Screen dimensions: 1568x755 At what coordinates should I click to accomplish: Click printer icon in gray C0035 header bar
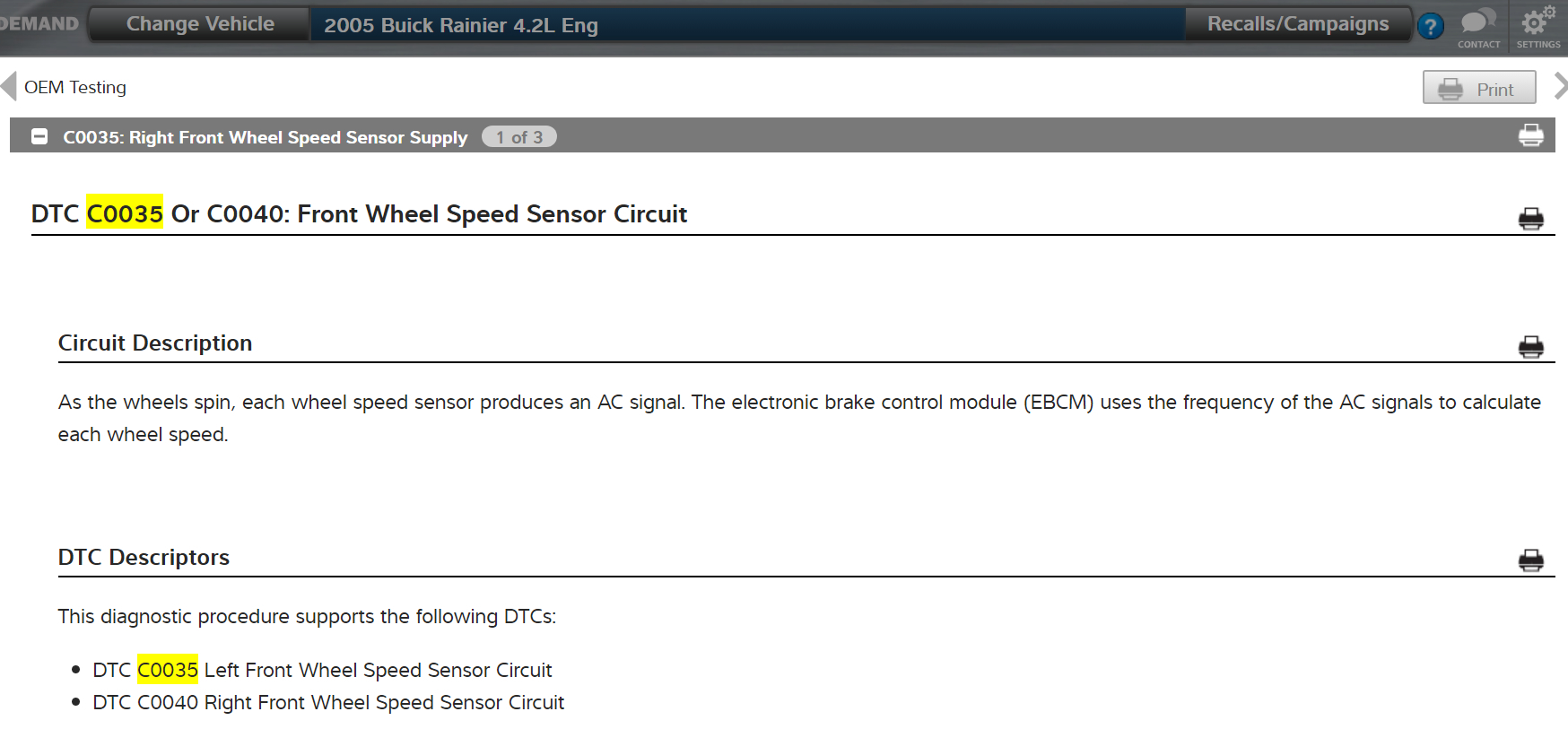(x=1531, y=135)
